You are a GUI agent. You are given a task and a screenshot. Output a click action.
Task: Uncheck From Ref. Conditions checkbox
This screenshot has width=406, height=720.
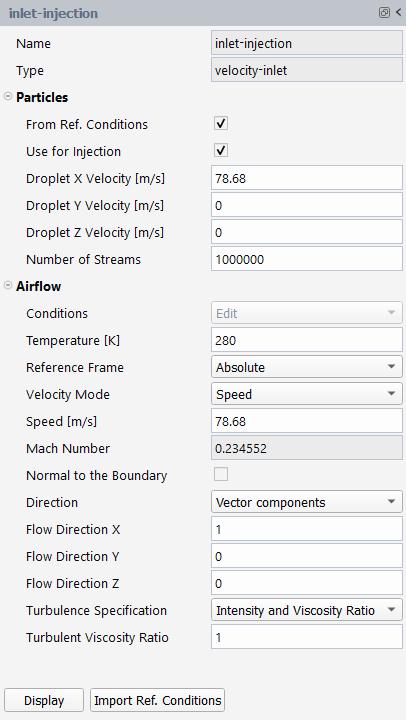point(221,124)
